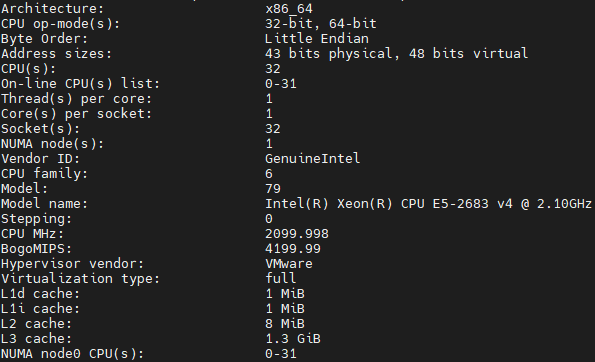Click the BogoMIPS value 4199.99
Image resolution: width=595 pixels, height=362 pixels.
tap(293, 249)
